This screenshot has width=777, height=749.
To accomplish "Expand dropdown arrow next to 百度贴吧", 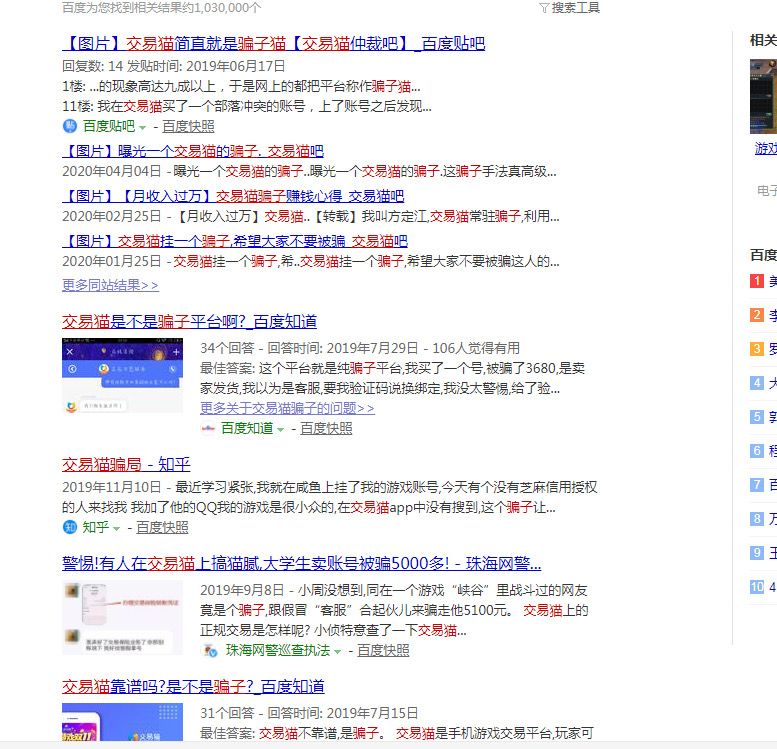I will [x=142, y=128].
